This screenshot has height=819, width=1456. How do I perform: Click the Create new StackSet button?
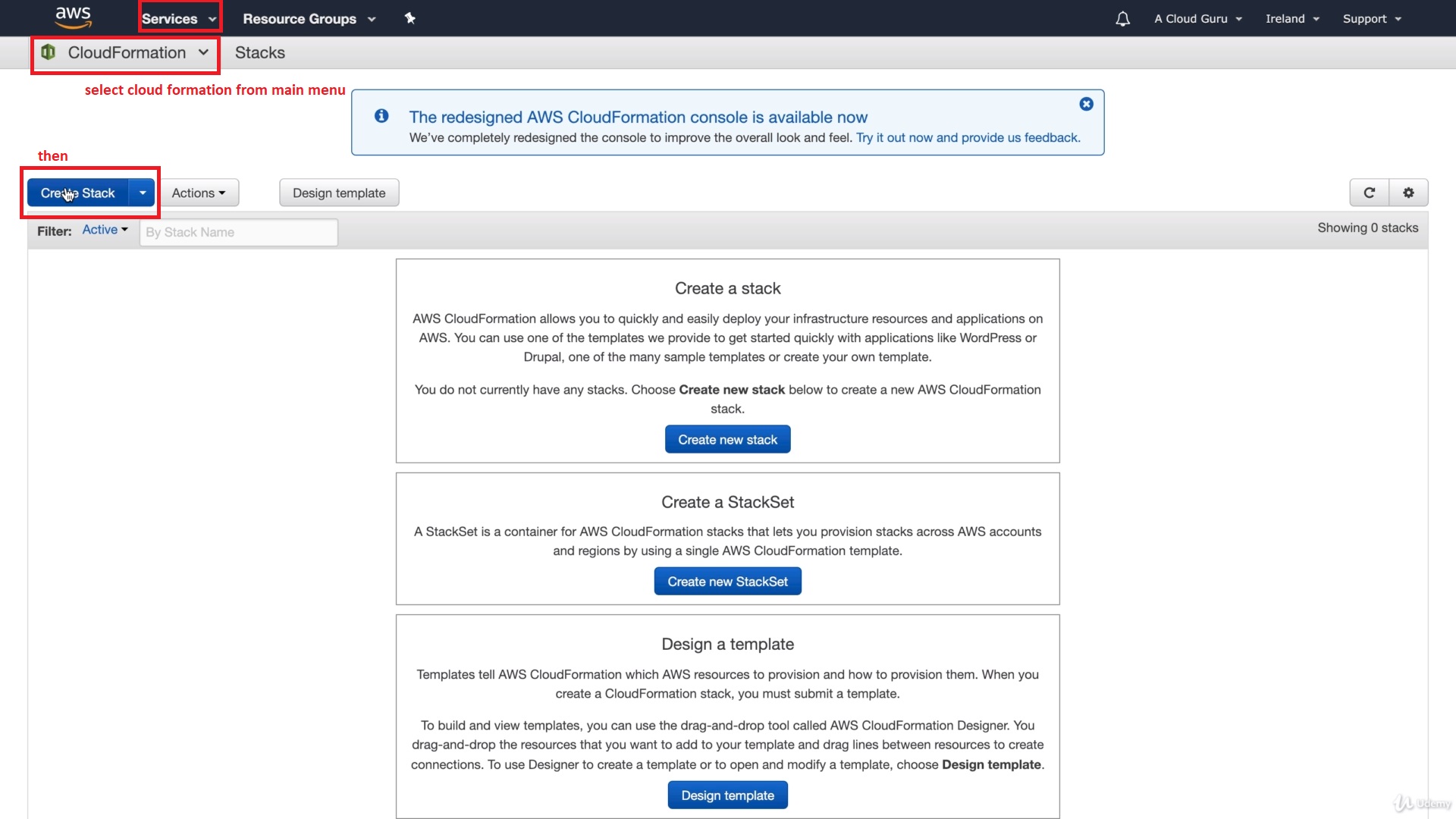click(x=727, y=581)
